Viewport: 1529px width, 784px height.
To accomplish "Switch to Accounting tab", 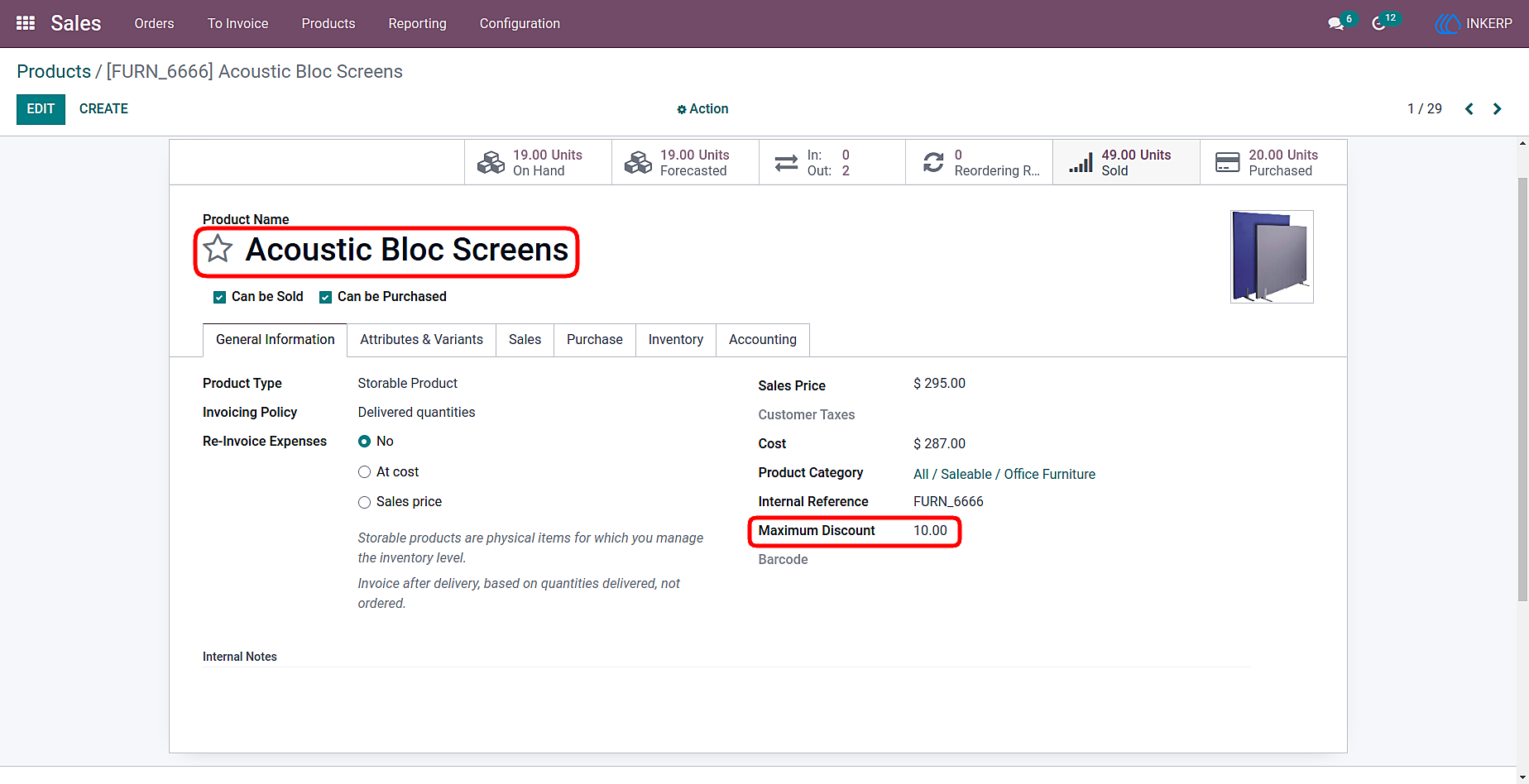I will [762, 340].
